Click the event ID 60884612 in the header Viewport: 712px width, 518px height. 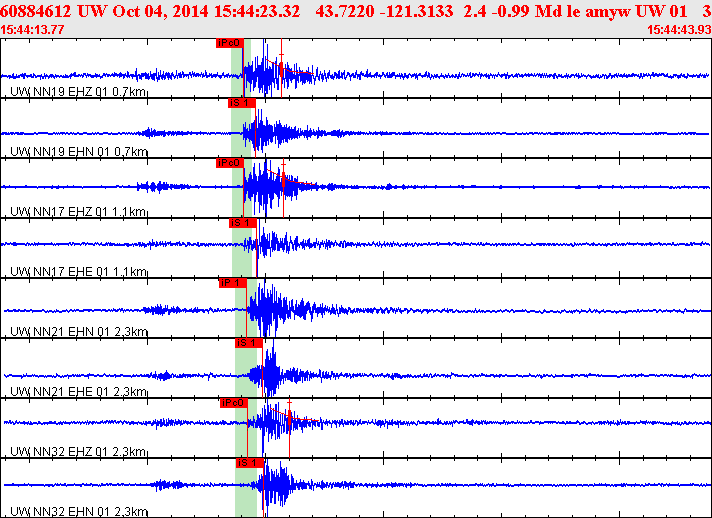(x=35, y=11)
